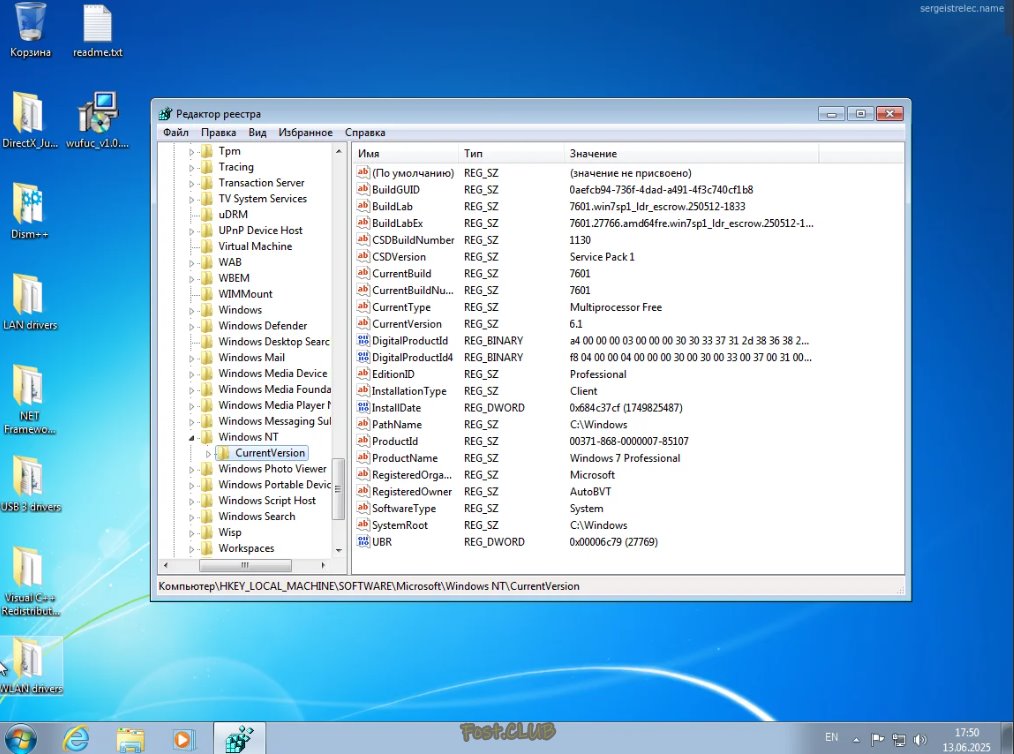1014x754 pixels.
Task: Open the Избранное menu
Action: tap(305, 133)
